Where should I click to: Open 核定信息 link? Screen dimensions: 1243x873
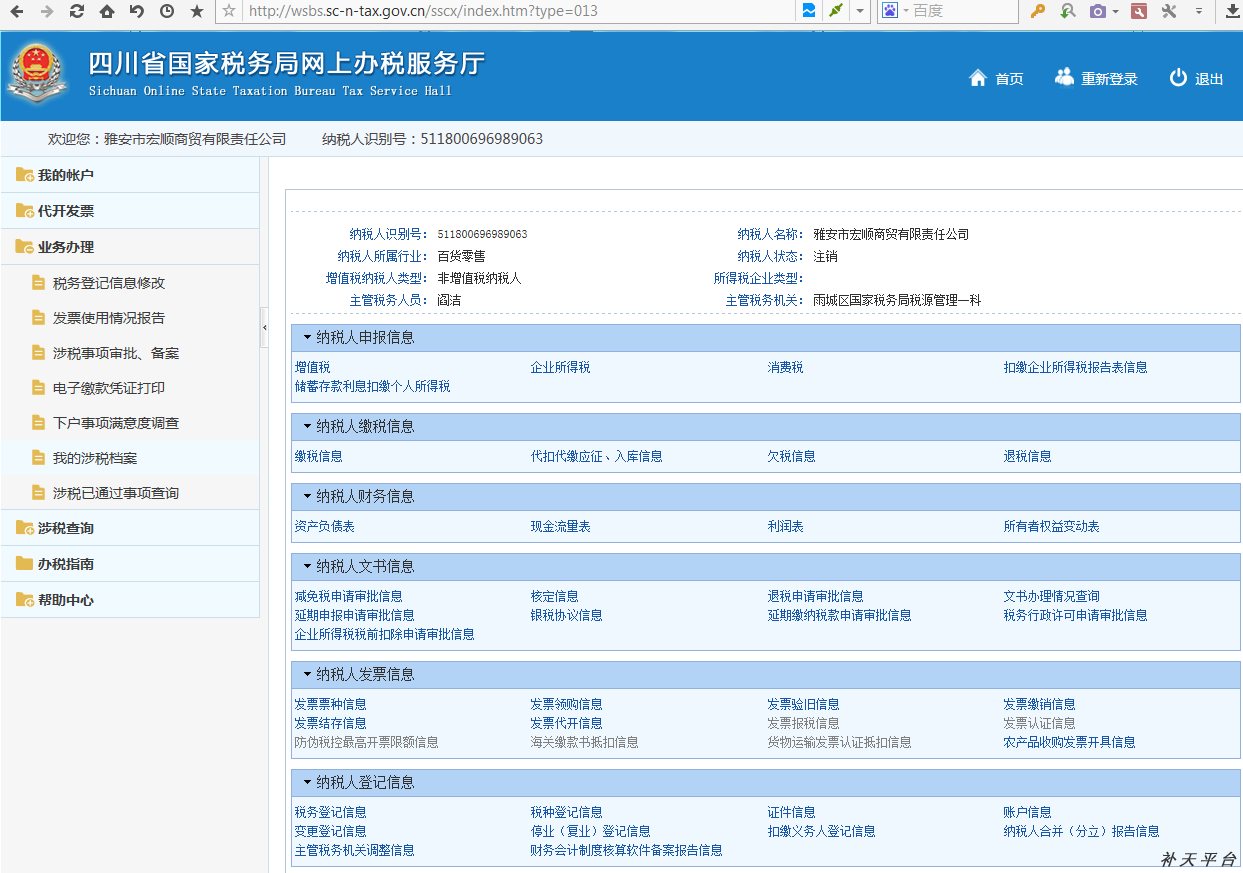click(x=554, y=596)
